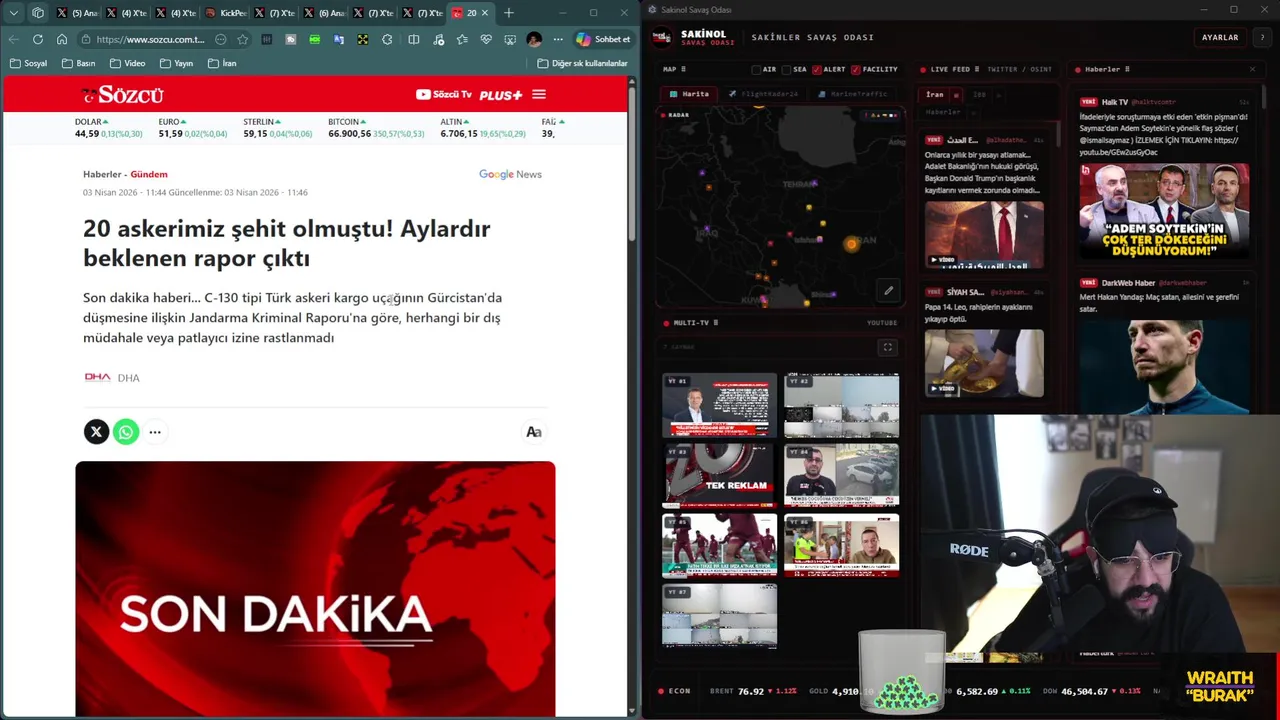Switch to the KickPe browser tab
This screenshot has width=1280, height=720.
click(x=225, y=13)
